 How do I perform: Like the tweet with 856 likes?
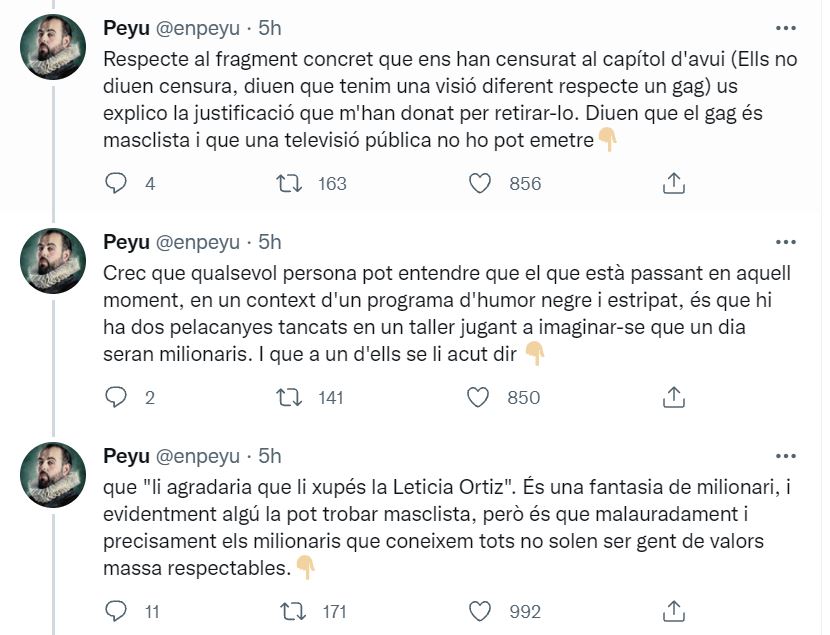point(481,183)
